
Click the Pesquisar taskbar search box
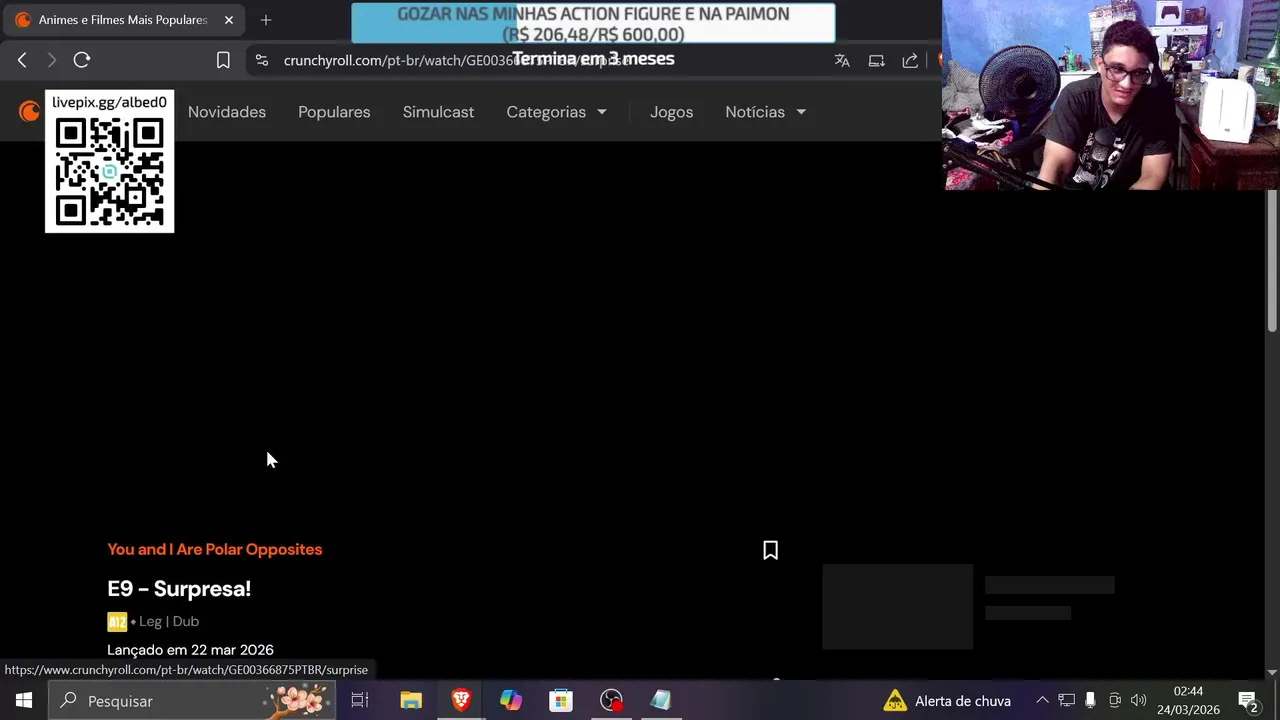[x=191, y=701]
